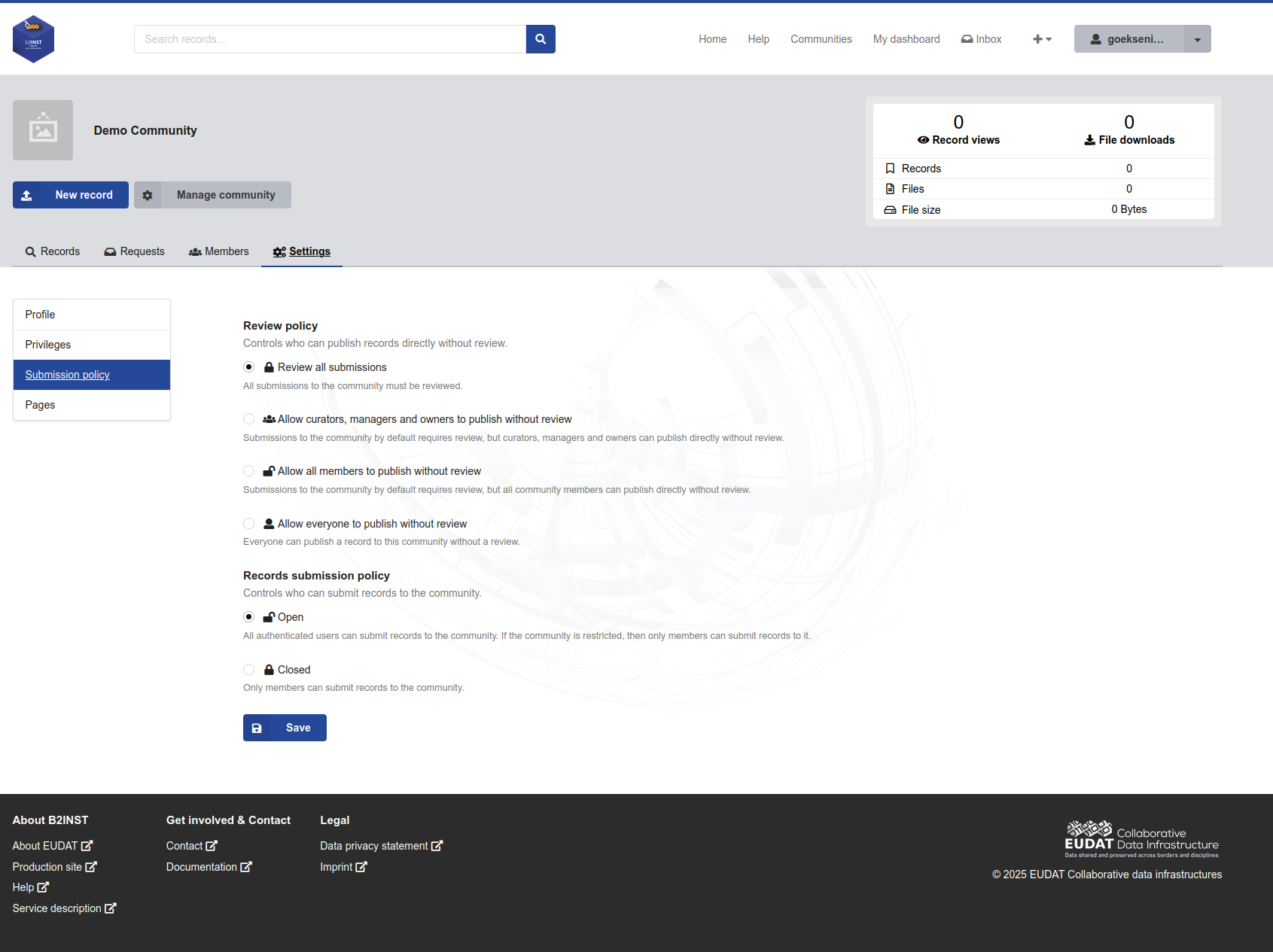Select curators, managers and owners publish radio
Viewport: 1273px width, 952px height.
tap(248, 419)
